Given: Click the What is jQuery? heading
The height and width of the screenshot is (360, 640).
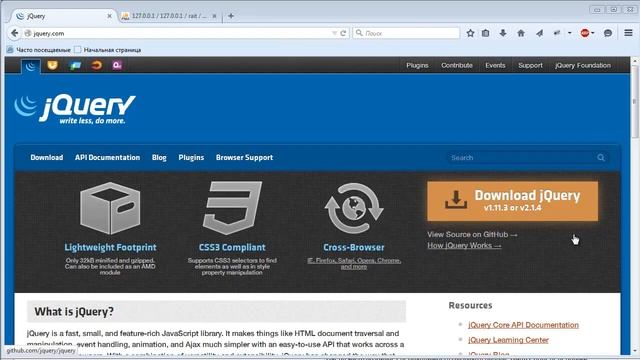Looking at the screenshot, I should 74,312.
